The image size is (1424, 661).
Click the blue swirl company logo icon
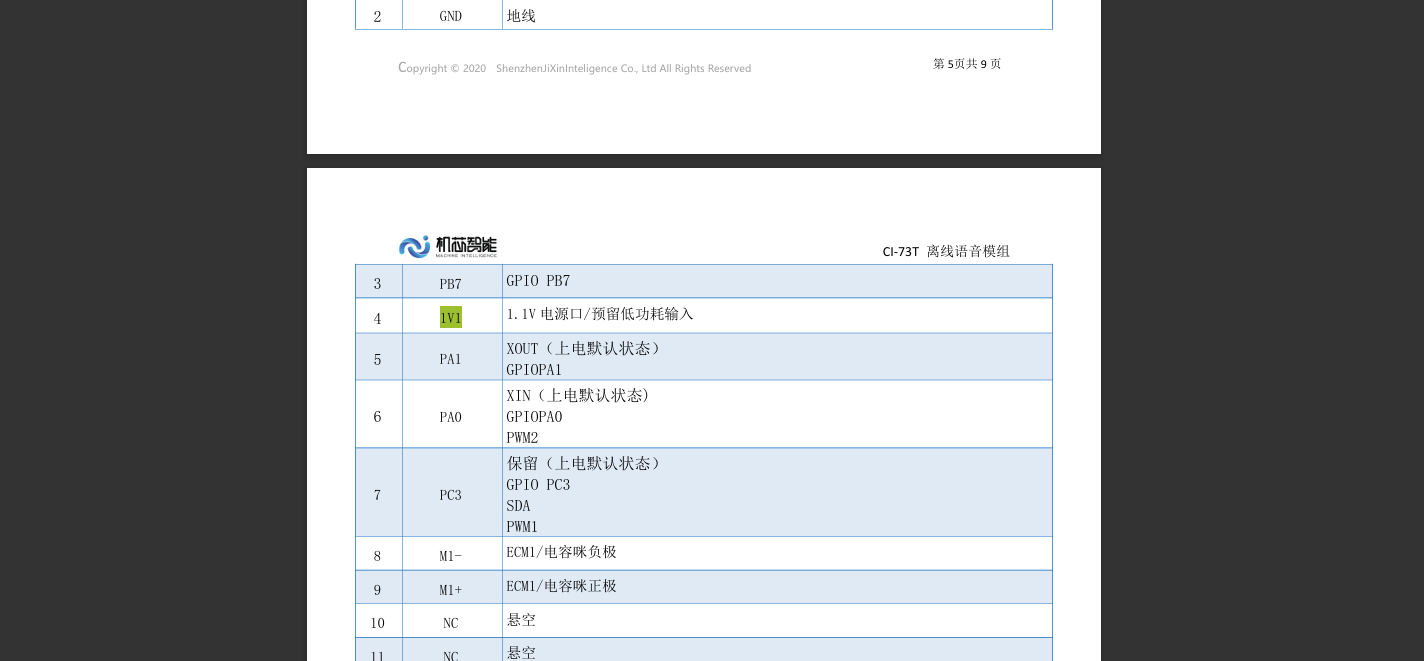coord(414,247)
